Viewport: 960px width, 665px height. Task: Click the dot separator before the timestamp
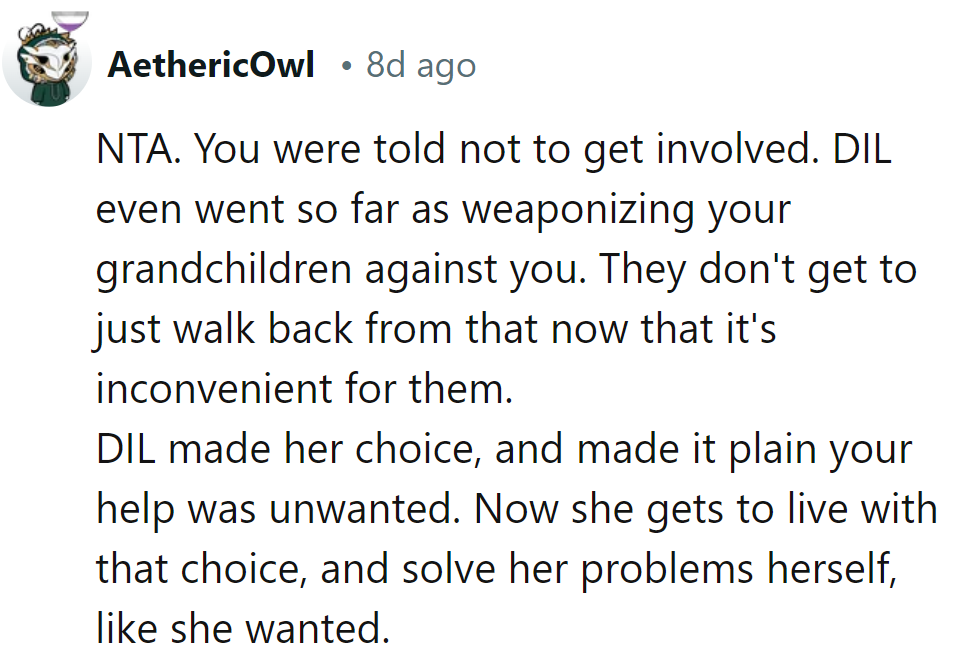[x=347, y=66]
